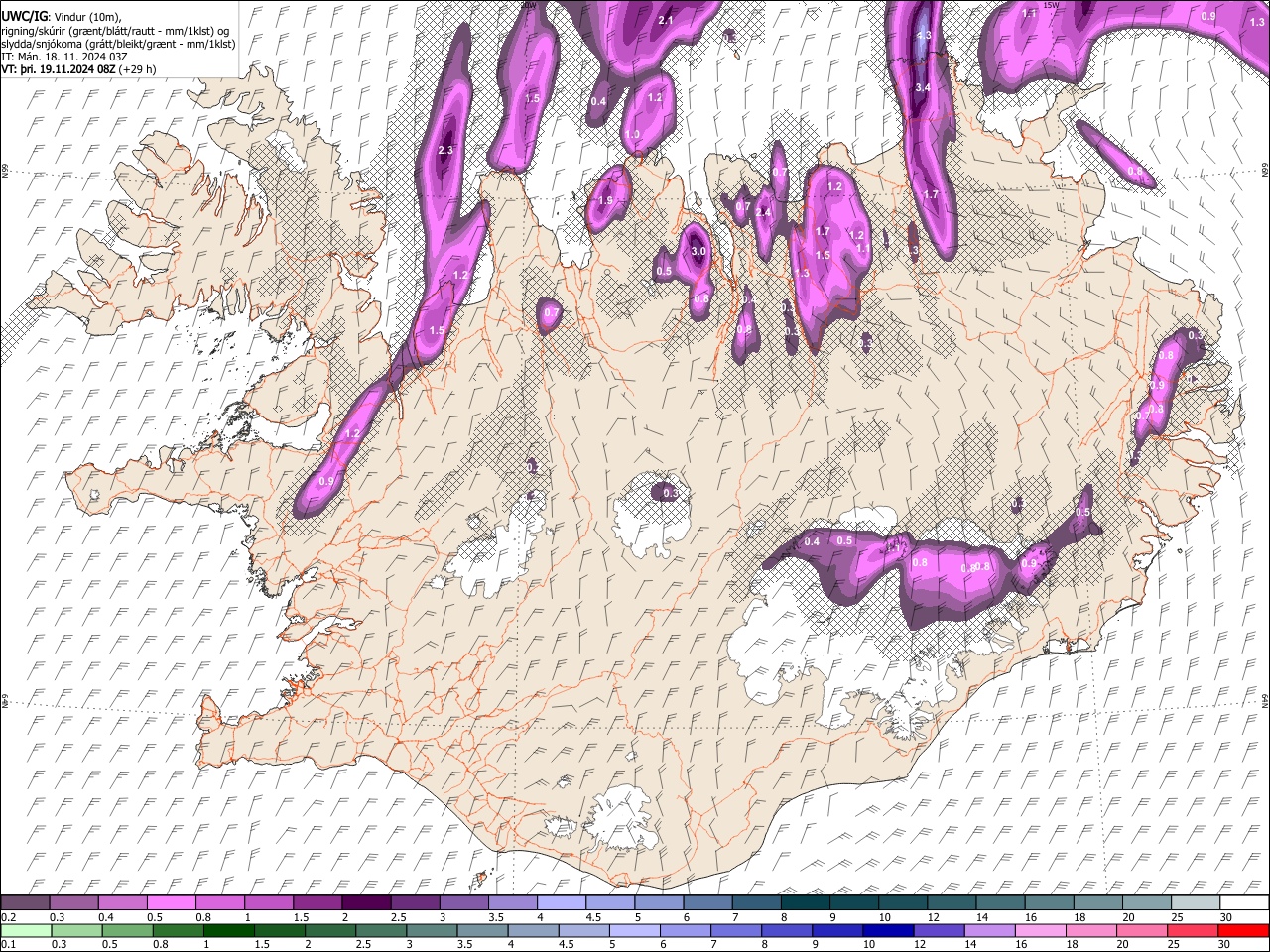Screen dimensions: 1270x952
Task: Click the '2.3' snowfall value on the map
Action: coord(445,151)
